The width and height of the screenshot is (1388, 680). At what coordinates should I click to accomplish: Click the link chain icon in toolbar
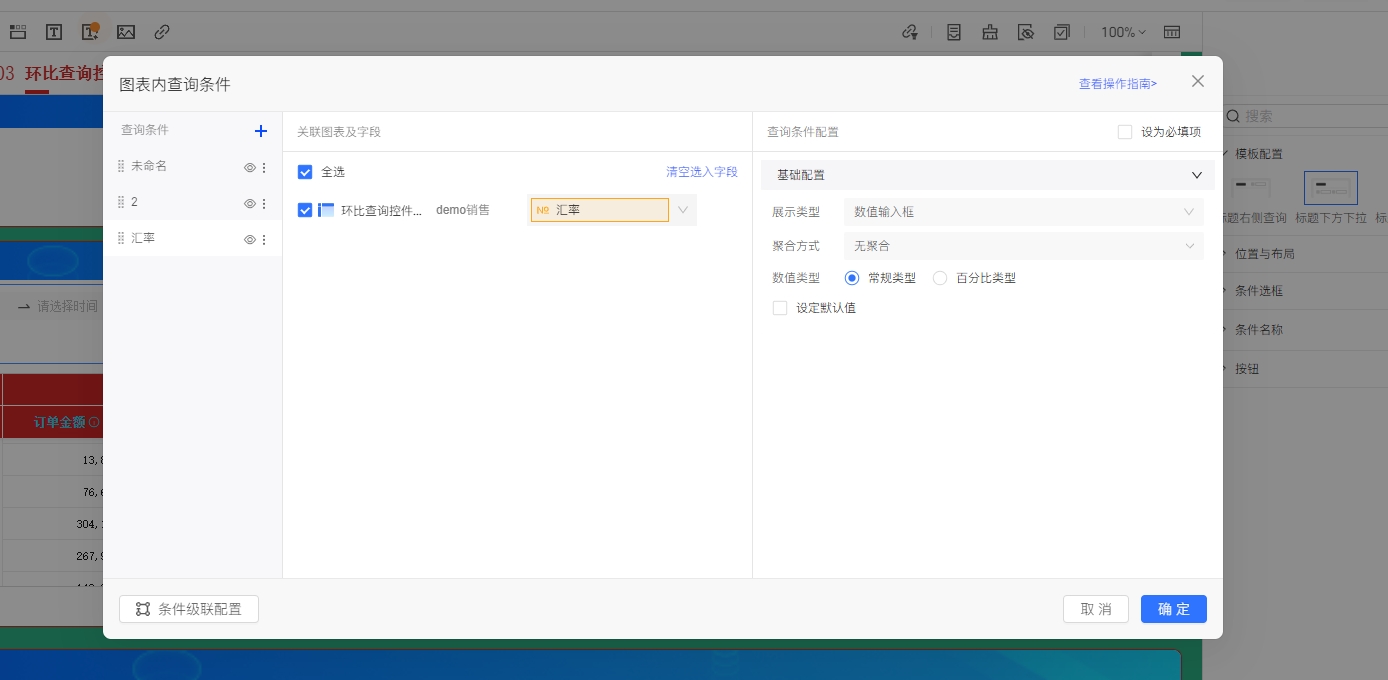pos(162,32)
